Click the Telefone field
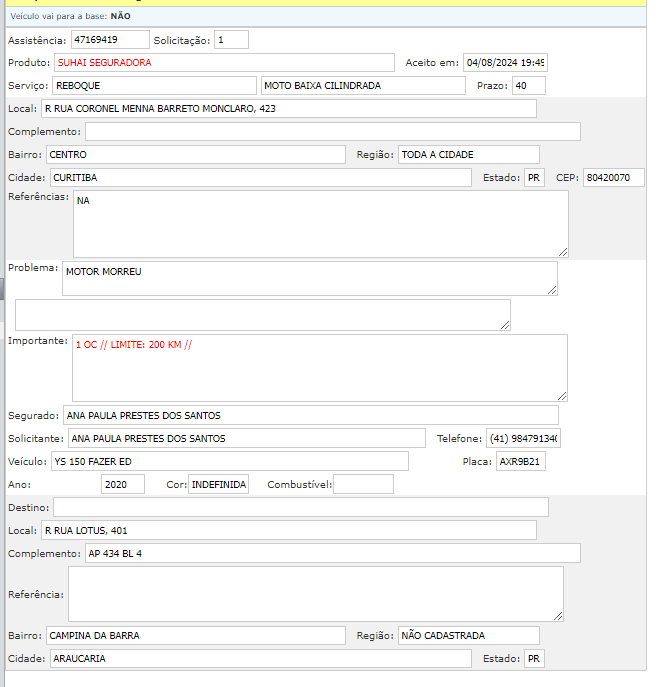Screen dimensions: 657x687 click(523, 439)
